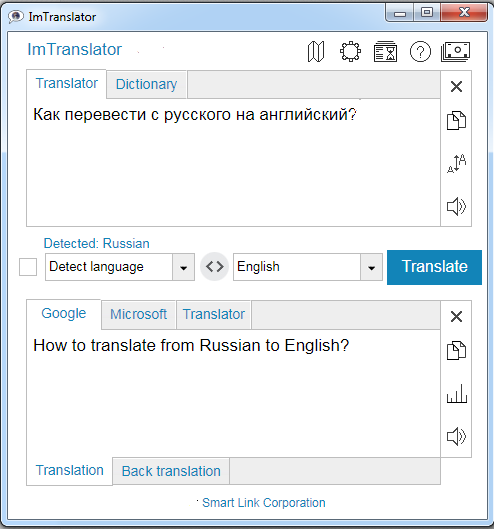Open the translation history icon
494x529 pixels.
[x=385, y=52]
